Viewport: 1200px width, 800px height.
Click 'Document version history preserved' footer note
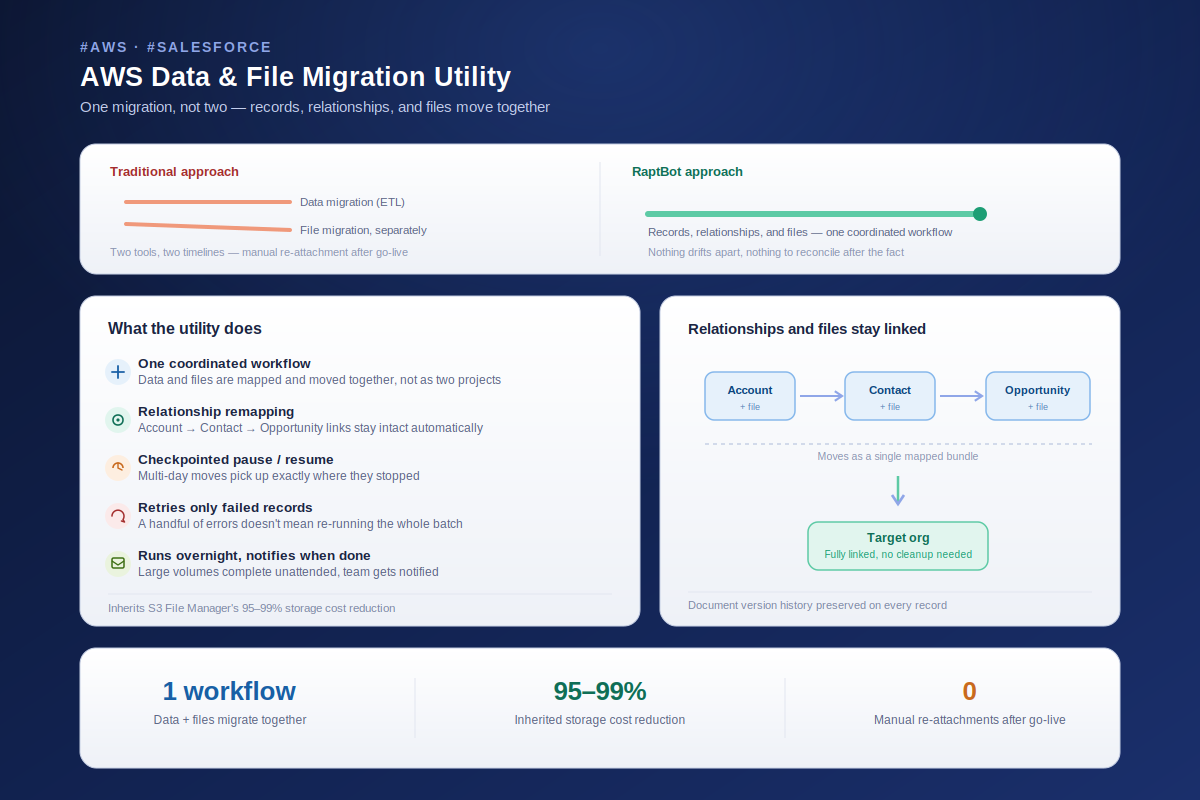tap(817, 605)
